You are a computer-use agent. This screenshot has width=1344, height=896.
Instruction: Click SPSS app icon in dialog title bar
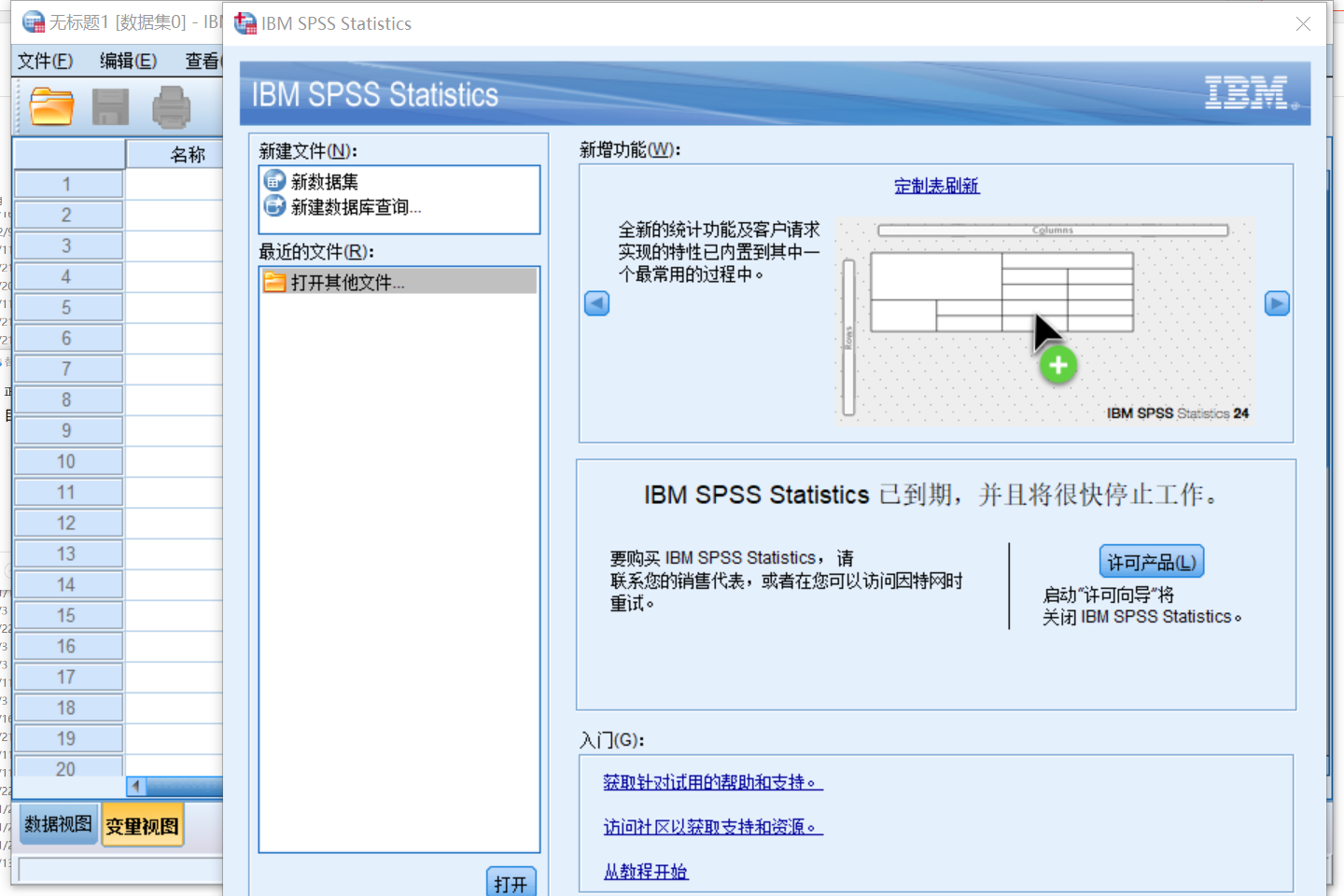pos(245,23)
